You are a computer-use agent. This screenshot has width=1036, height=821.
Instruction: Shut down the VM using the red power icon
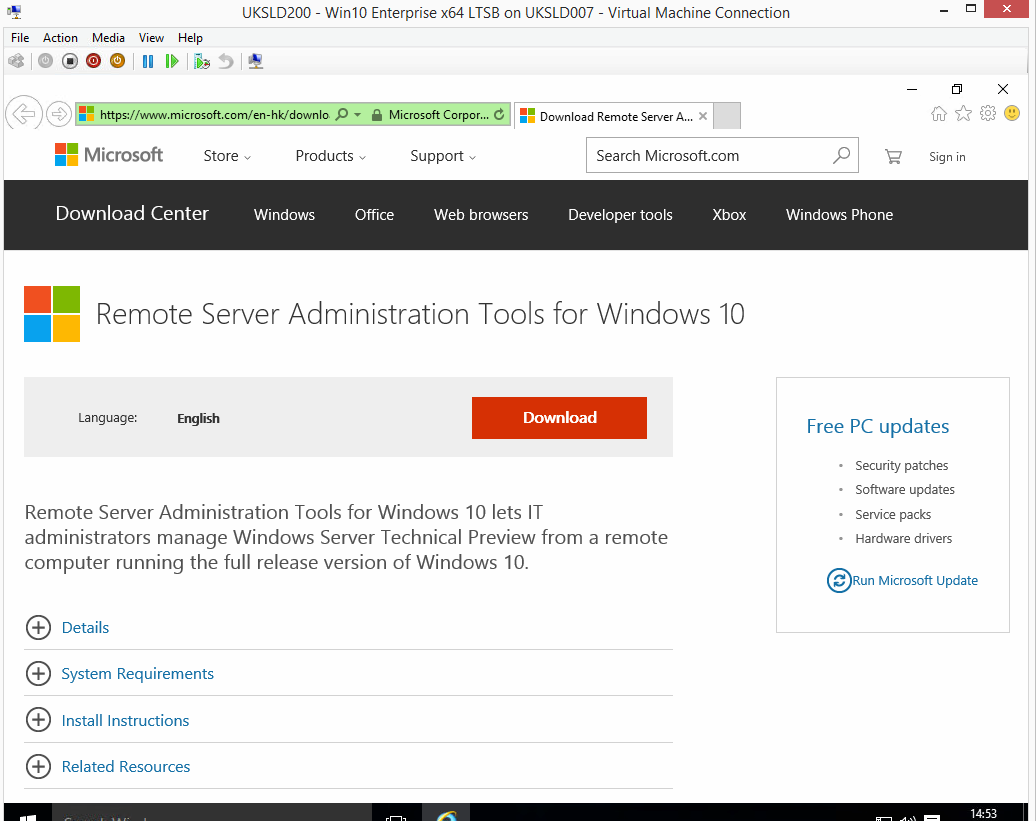tap(93, 61)
